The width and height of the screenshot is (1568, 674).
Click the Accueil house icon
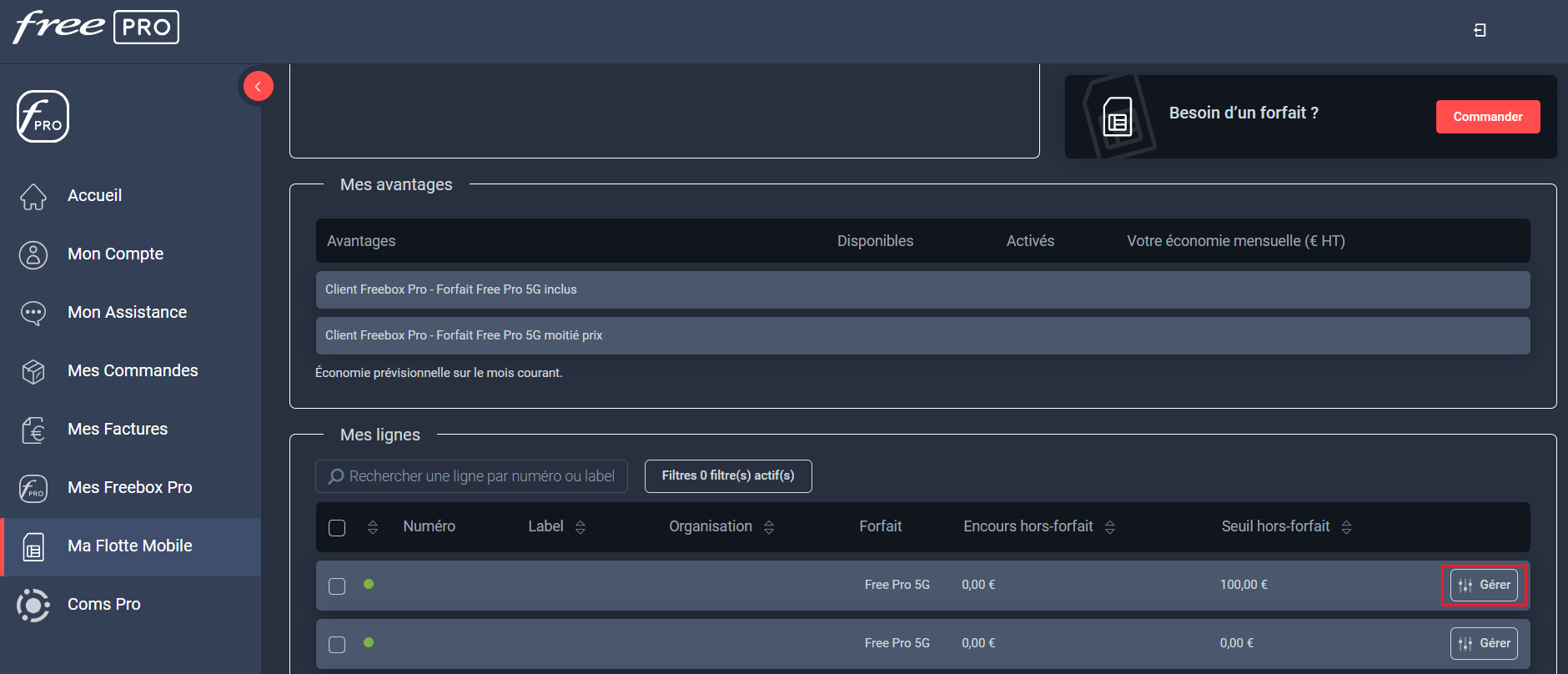pos(33,196)
